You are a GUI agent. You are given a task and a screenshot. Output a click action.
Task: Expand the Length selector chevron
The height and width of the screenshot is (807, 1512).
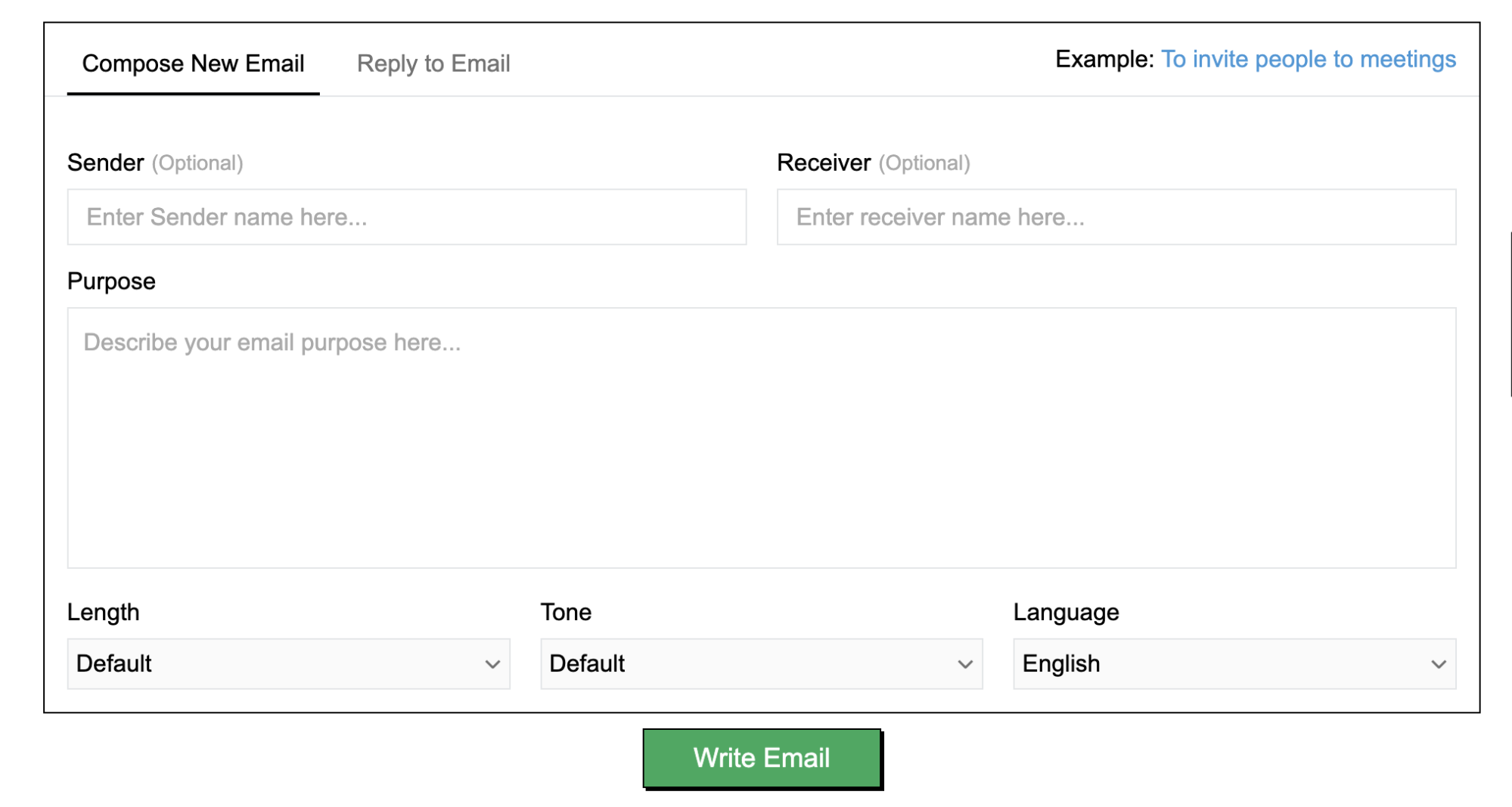492,663
